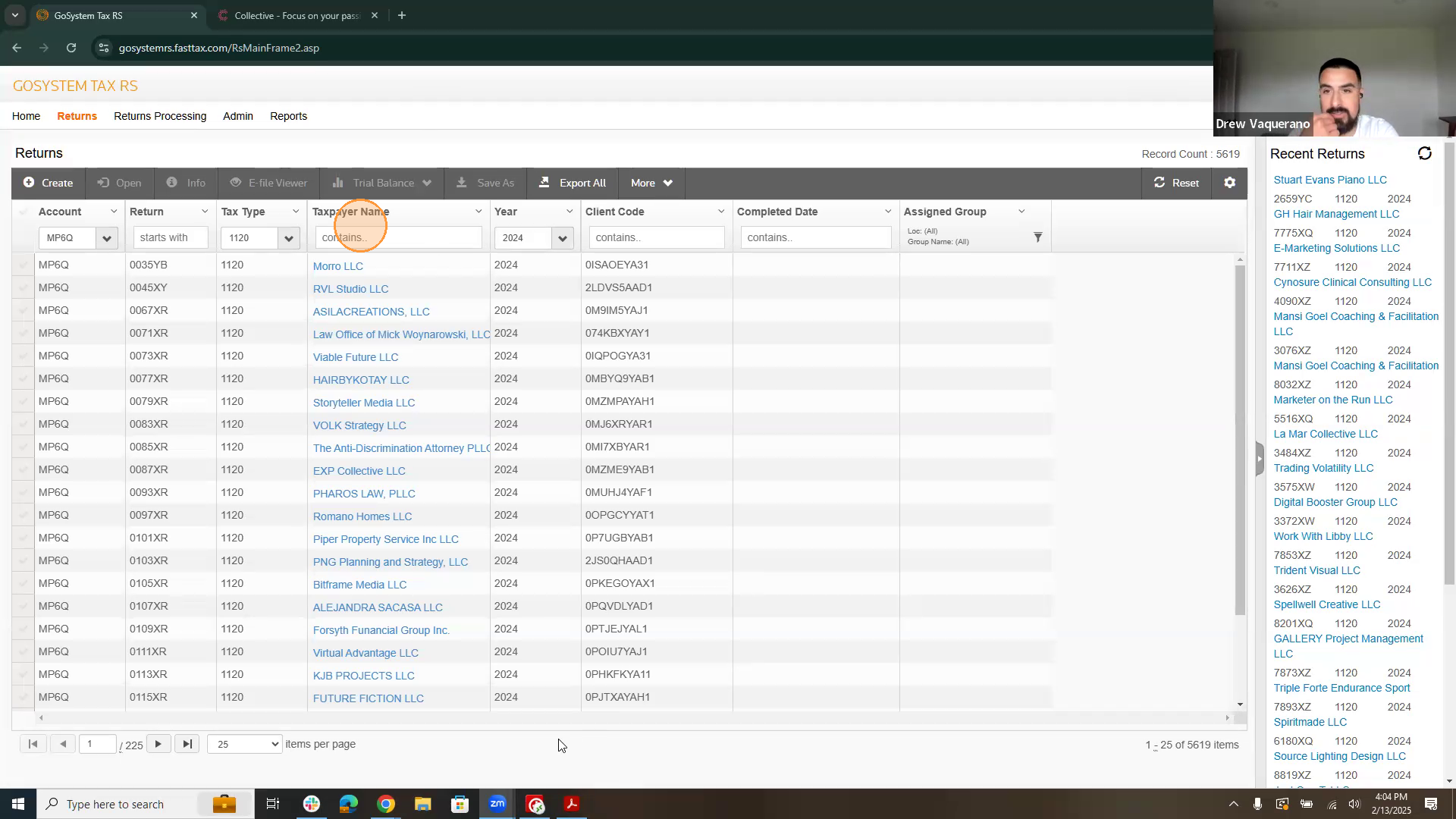
Task: Click Reset to clear grid filters
Action: point(1176,183)
